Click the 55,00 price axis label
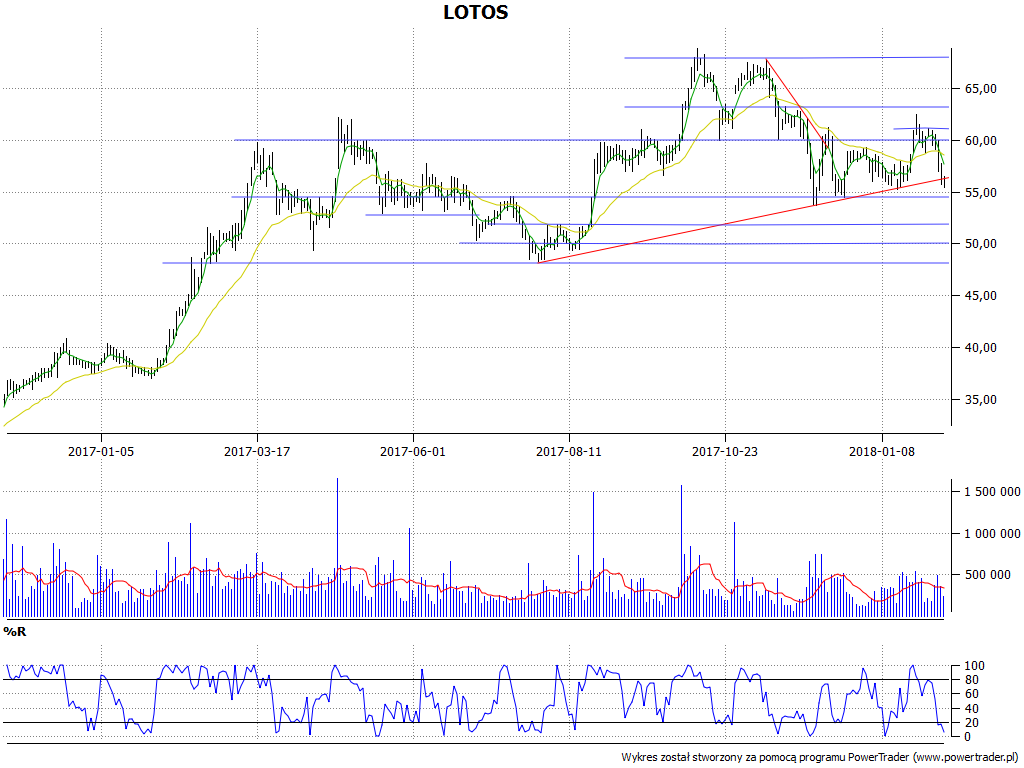 [x=979, y=193]
